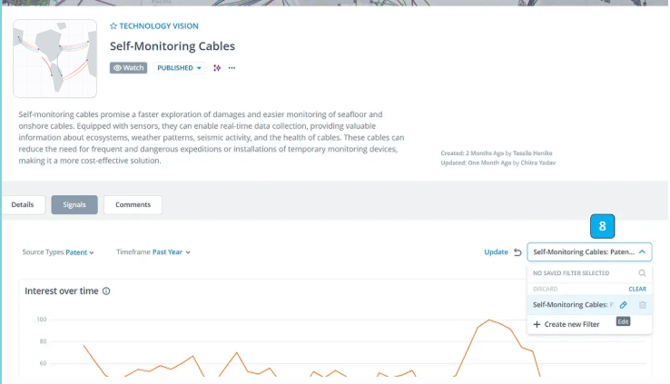
Task: Switch to the Comments tab
Action: click(133, 205)
